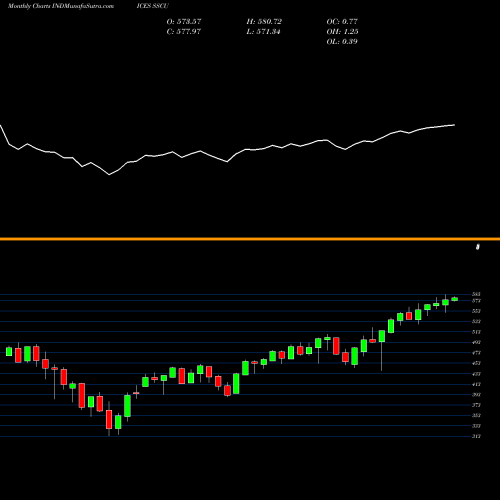Click the 553 price axis label
The image size is (500, 500).
[x=476, y=311]
